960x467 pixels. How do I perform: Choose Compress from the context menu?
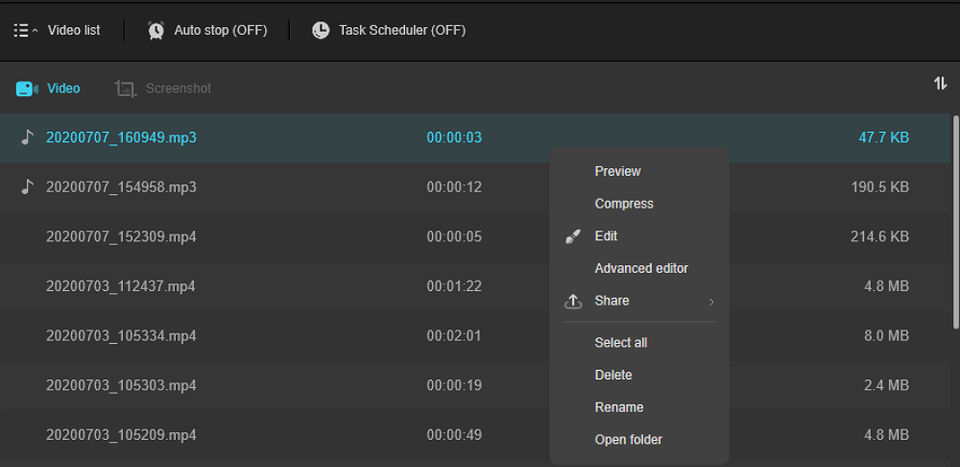point(623,204)
